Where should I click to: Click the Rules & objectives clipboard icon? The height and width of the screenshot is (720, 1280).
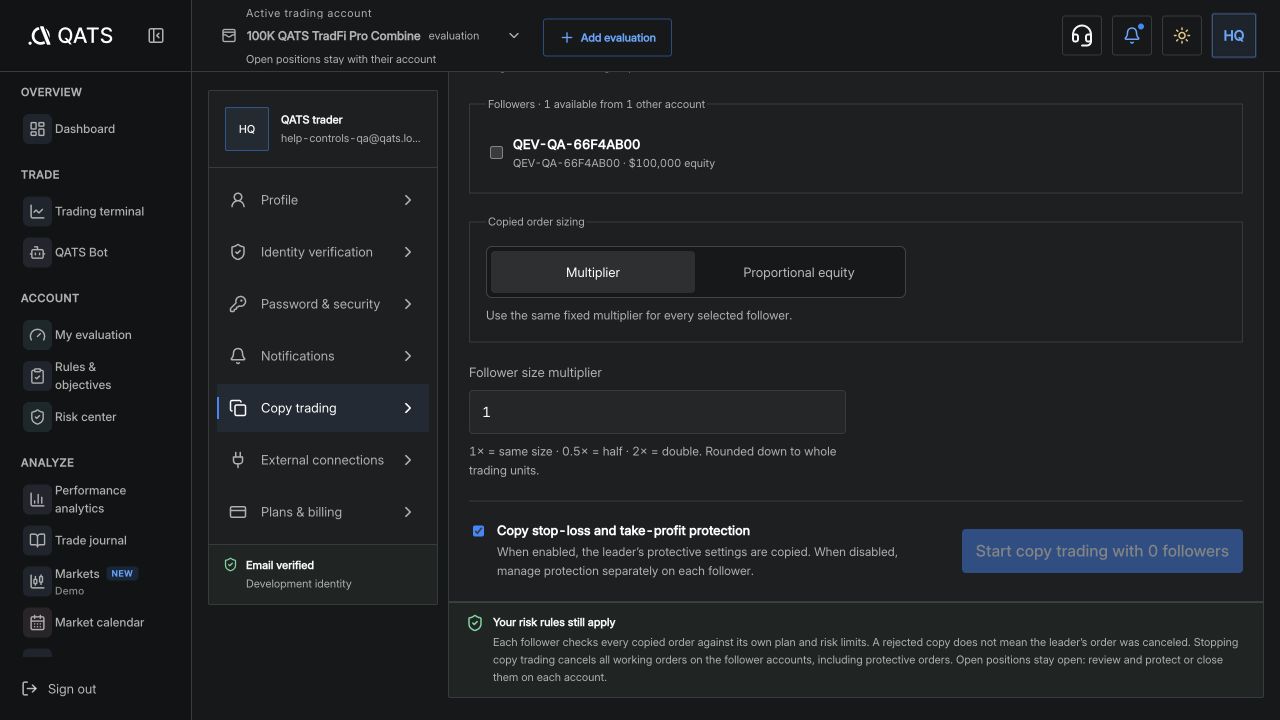(x=37, y=376)
